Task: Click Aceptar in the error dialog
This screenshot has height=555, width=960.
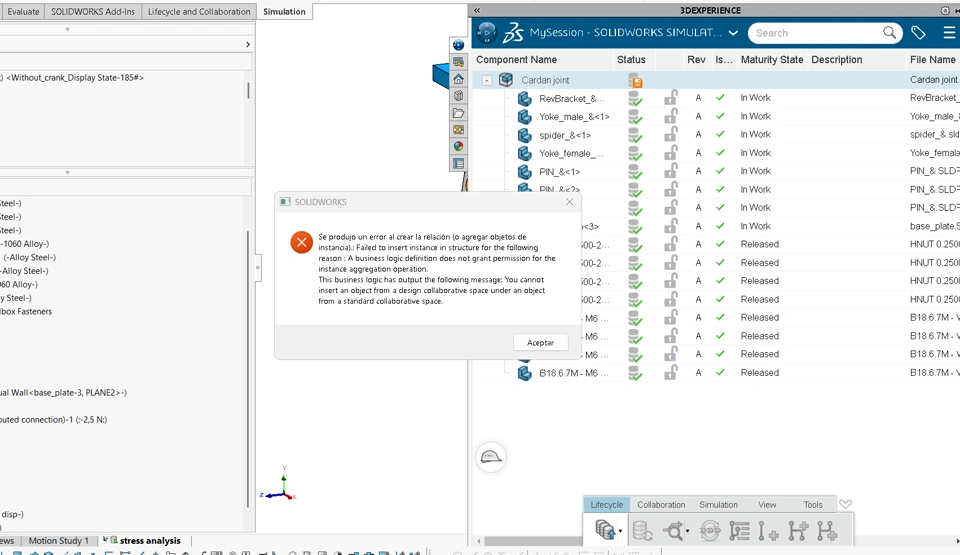Action: pyautogui.click(x=541, y=342)
